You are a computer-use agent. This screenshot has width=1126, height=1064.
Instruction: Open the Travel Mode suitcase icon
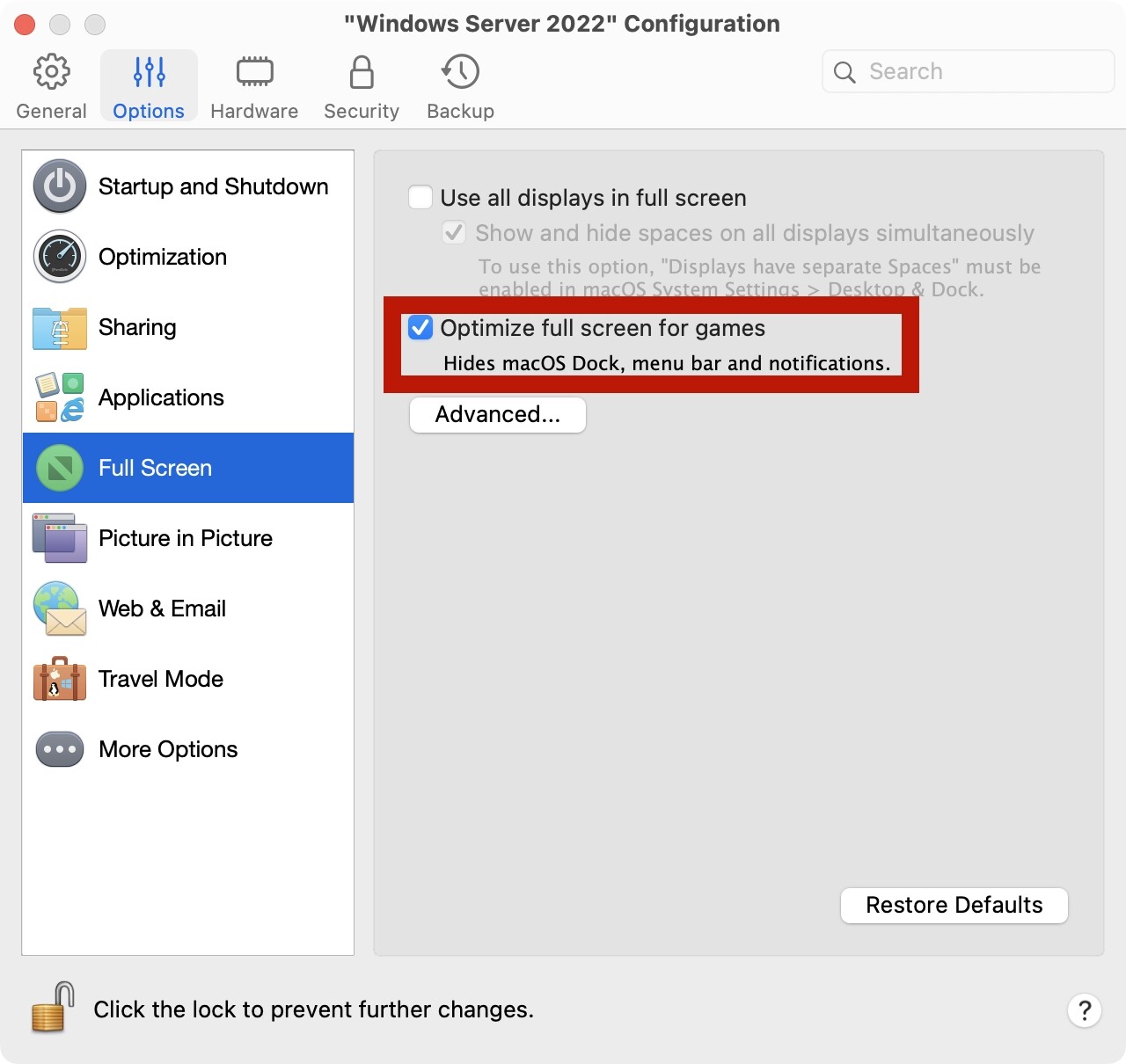coord(60,679)
